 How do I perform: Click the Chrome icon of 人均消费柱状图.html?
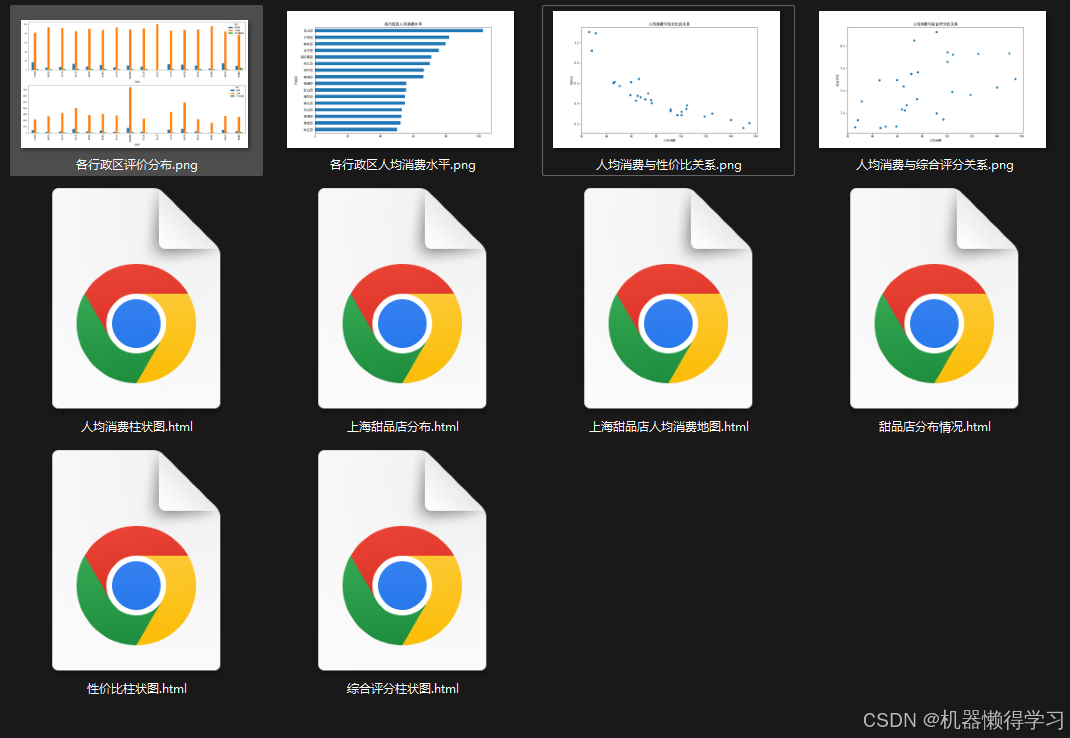coord(136,324)
